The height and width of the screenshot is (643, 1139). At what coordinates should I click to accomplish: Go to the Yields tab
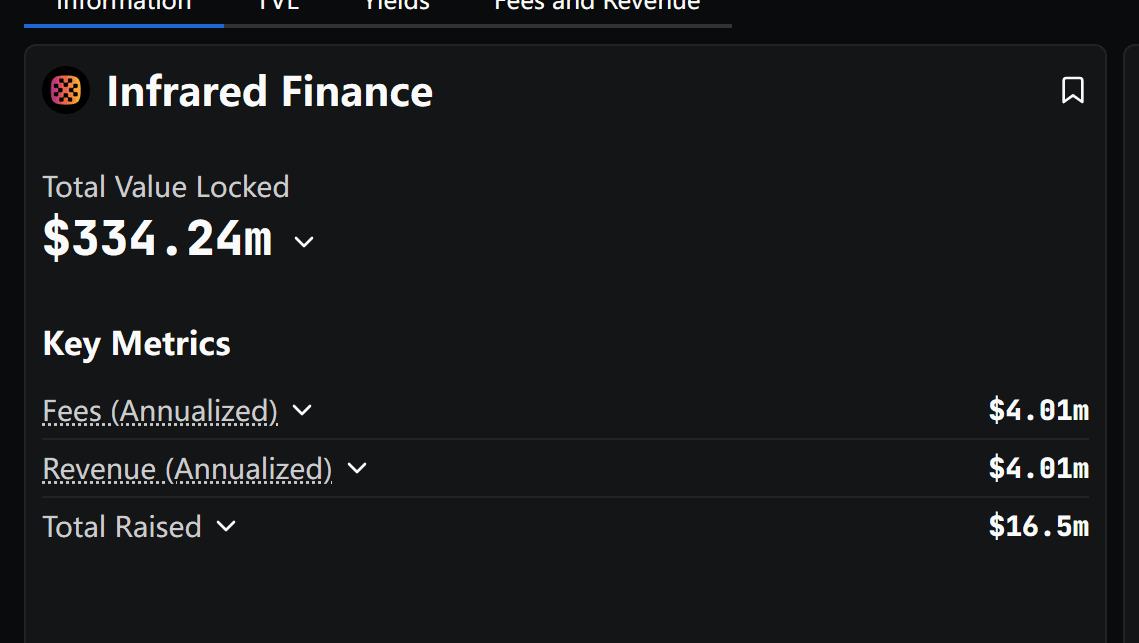click(397, 6)
